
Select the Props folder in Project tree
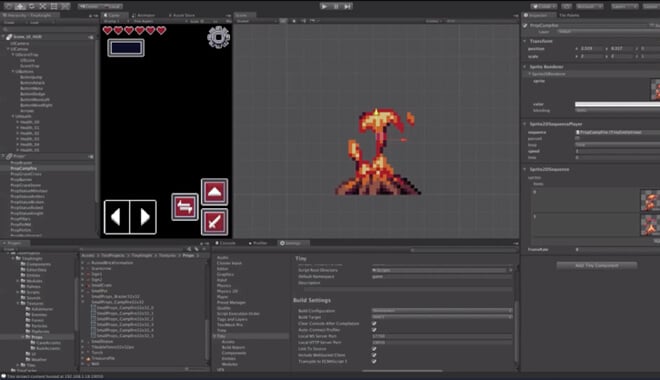tap(37, 337)
